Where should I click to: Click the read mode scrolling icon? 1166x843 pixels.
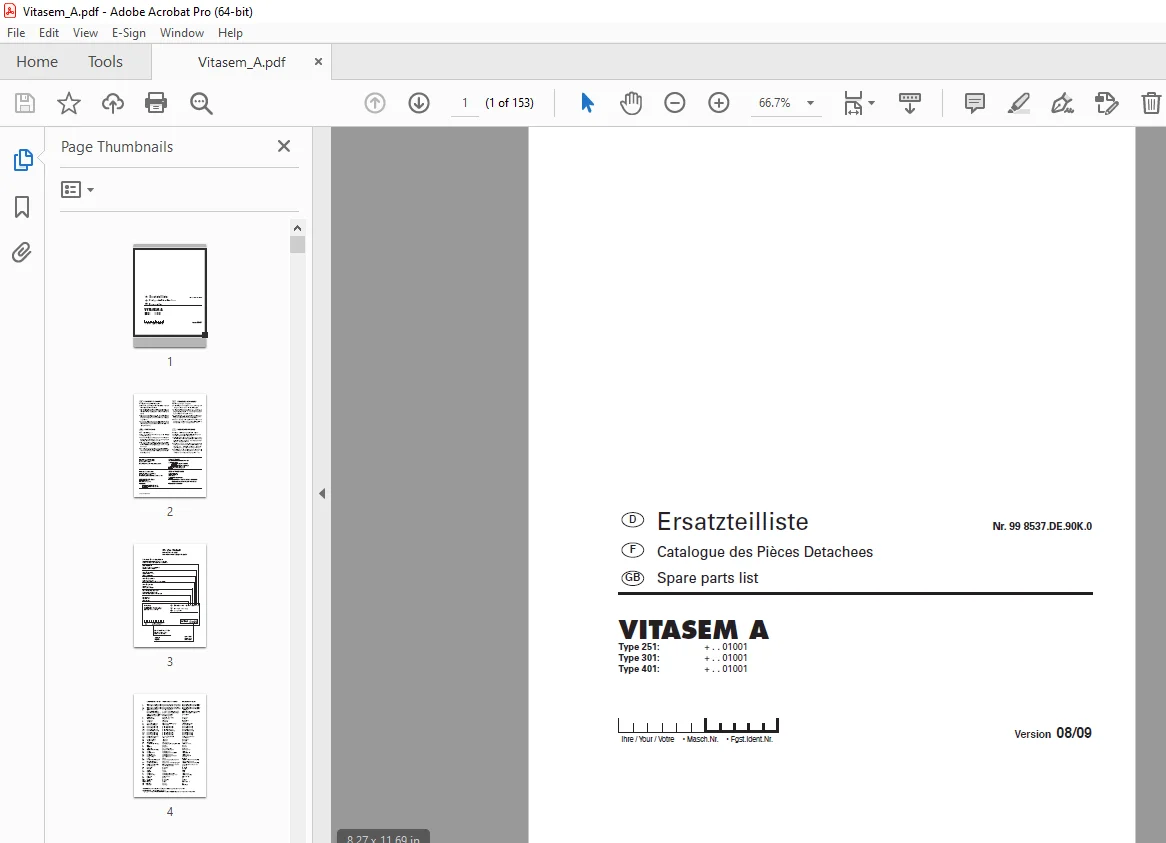[x=909, y=103]
